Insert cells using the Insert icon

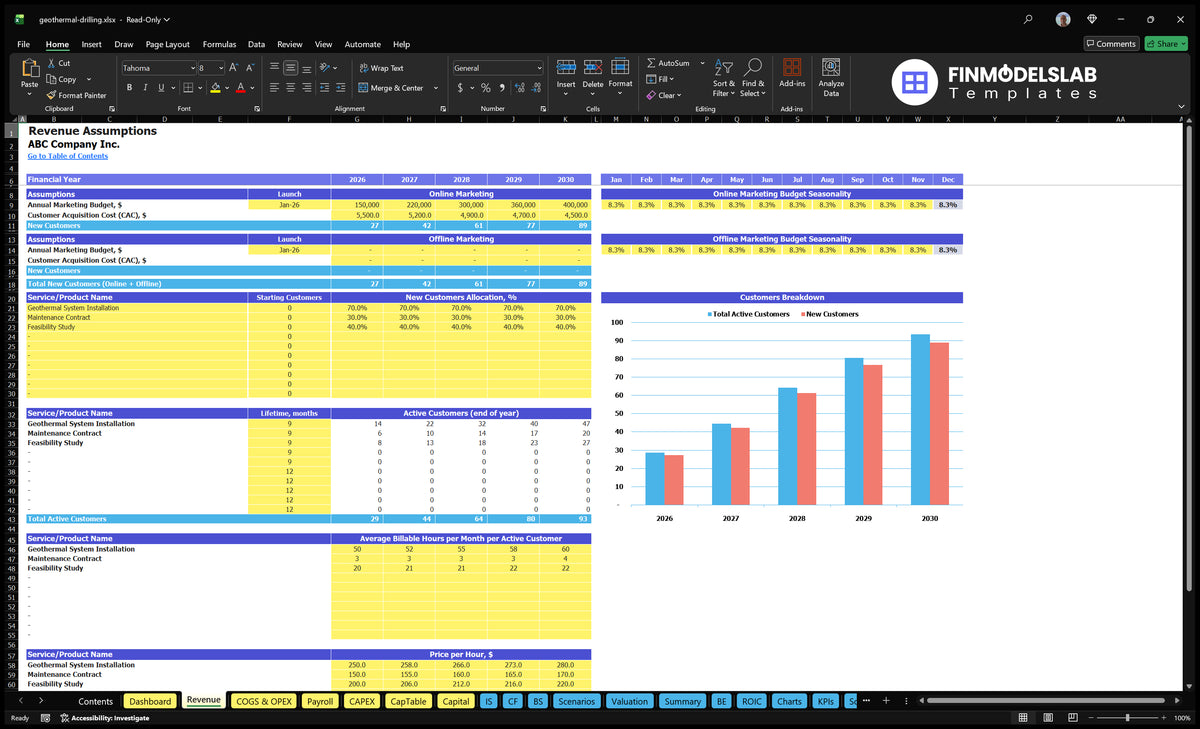click(x=566, y=66)
